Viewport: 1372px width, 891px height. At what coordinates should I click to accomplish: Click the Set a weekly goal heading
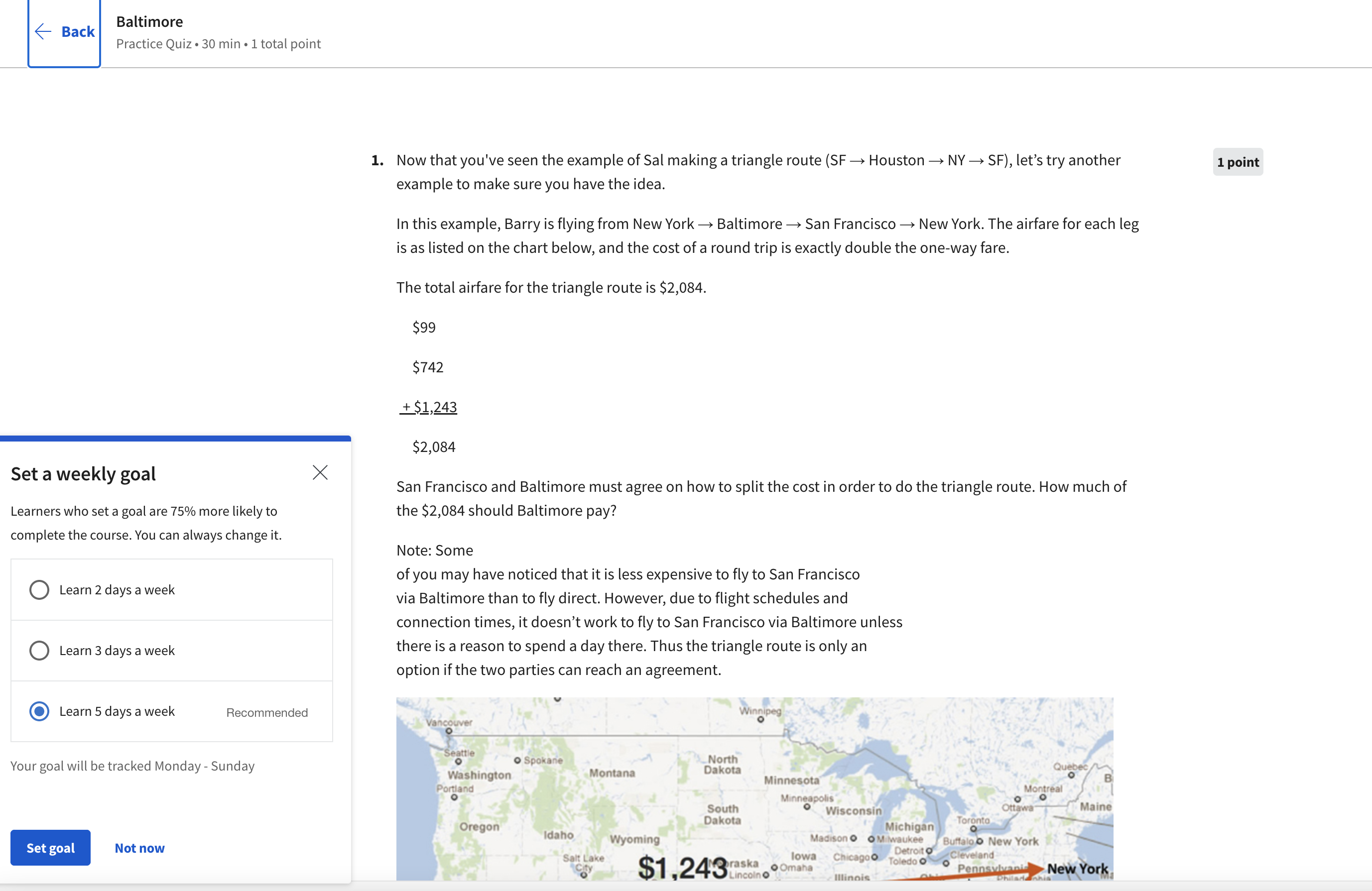83,474
